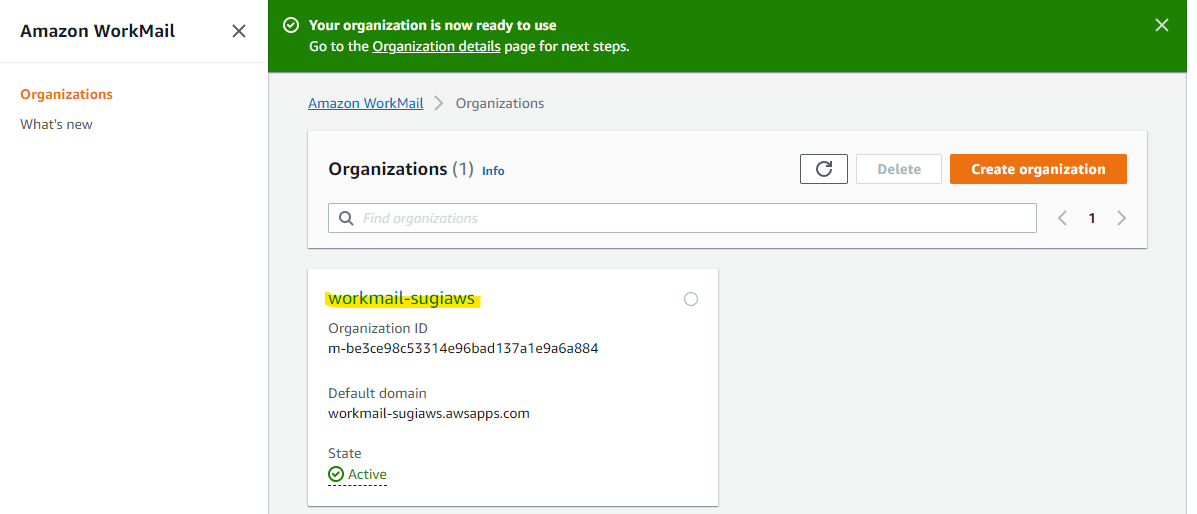Click the success checkmark icon in banner
Screen dimensions: 1197x514
(x=290, y=25)
